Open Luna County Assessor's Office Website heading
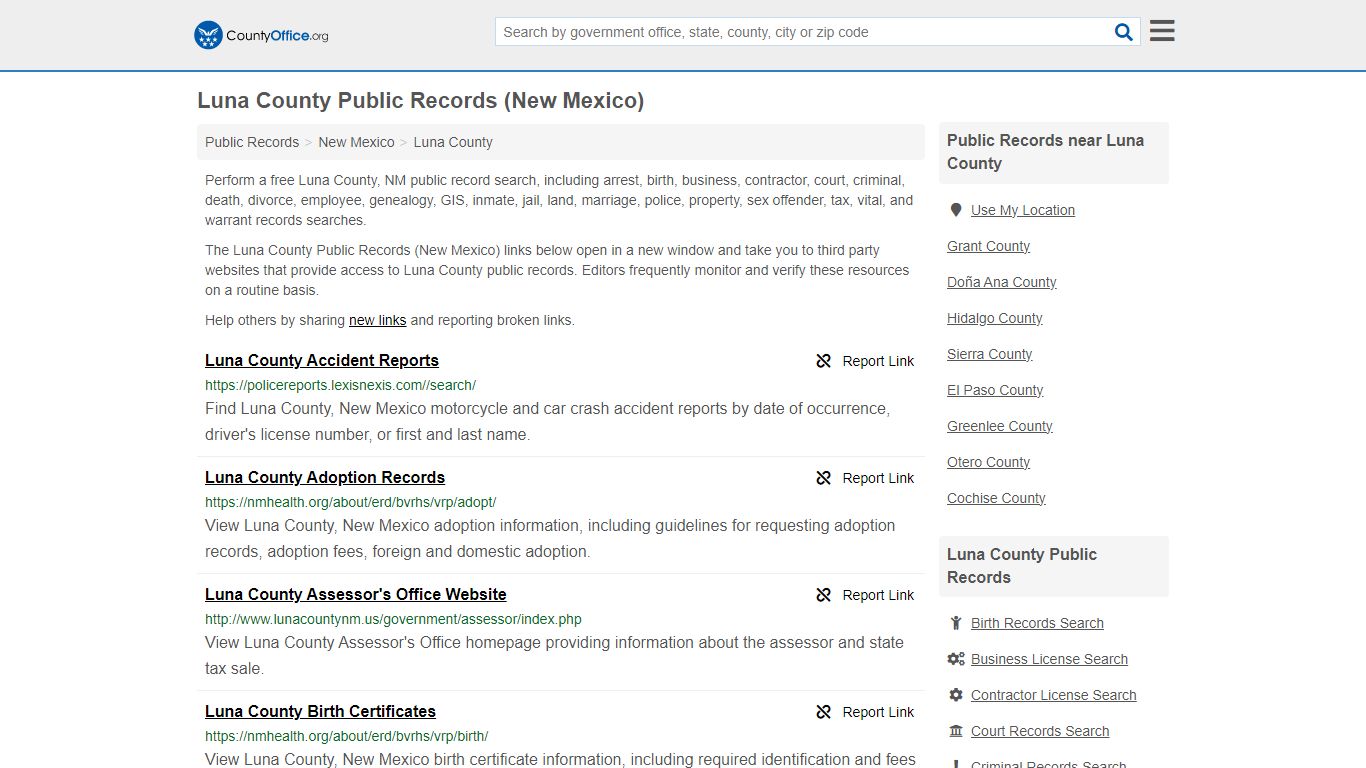The height and width of the screenshot is (768, 1366). tap(356, 595)
